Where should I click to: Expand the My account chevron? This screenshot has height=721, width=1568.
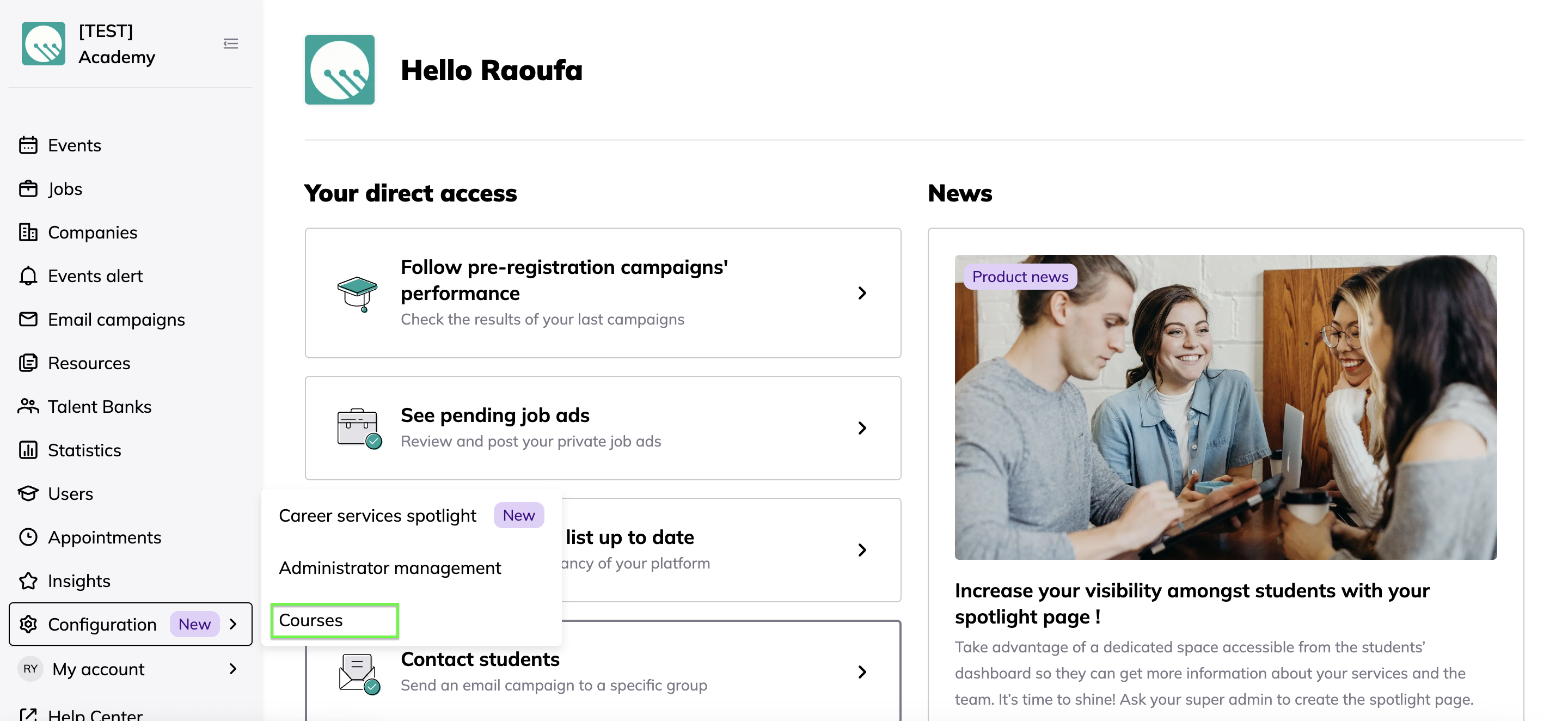[x=233, y=669]
